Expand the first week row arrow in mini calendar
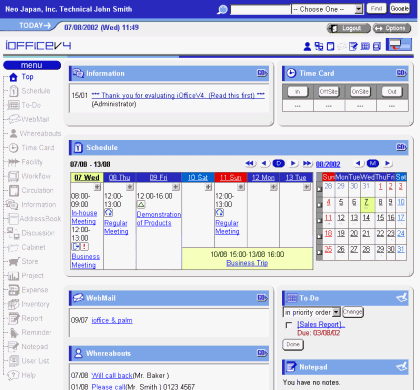 point(319,189)
